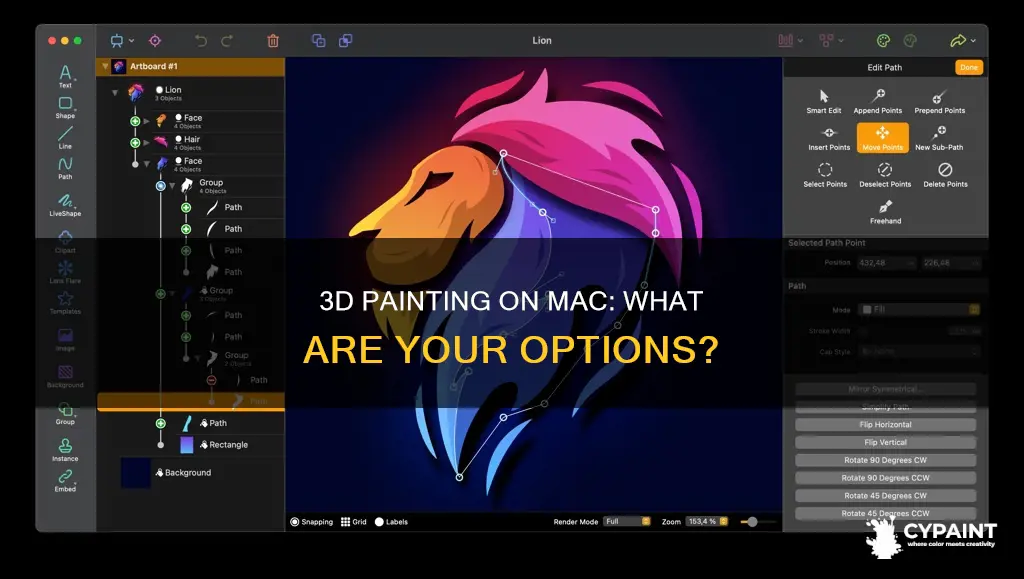Click Select Points tool
This screenshot has width=1024, height=579.
pyautogui.click(x=825, y=175)
